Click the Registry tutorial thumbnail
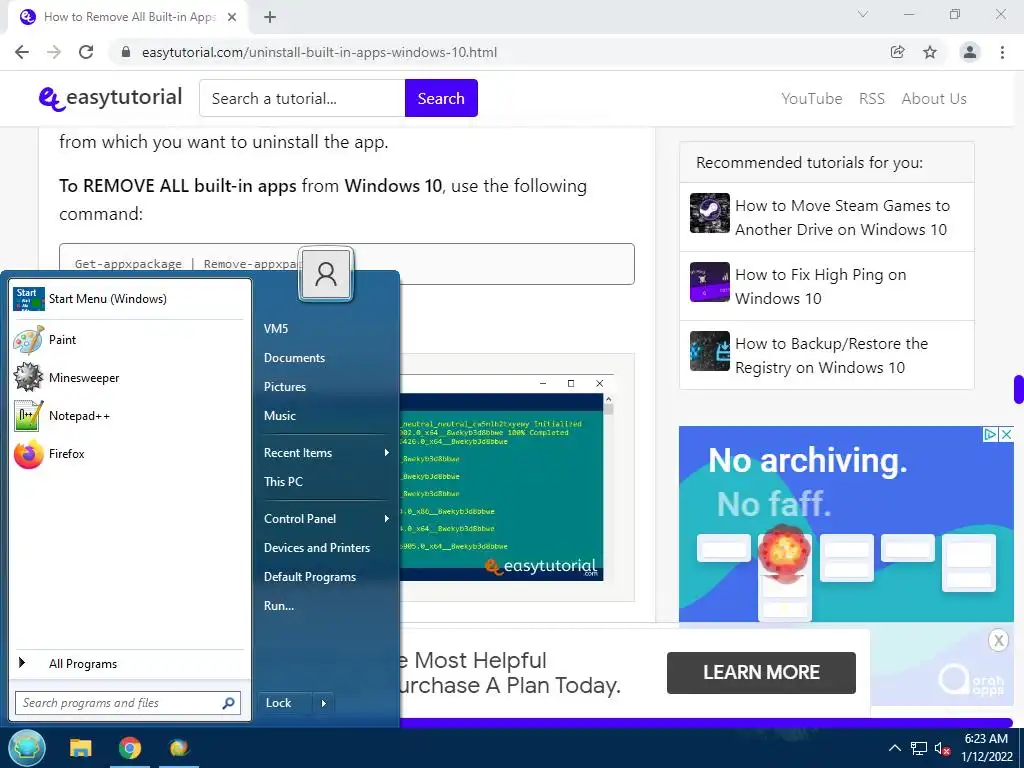The image size is (1024, 768). point(709,351)
